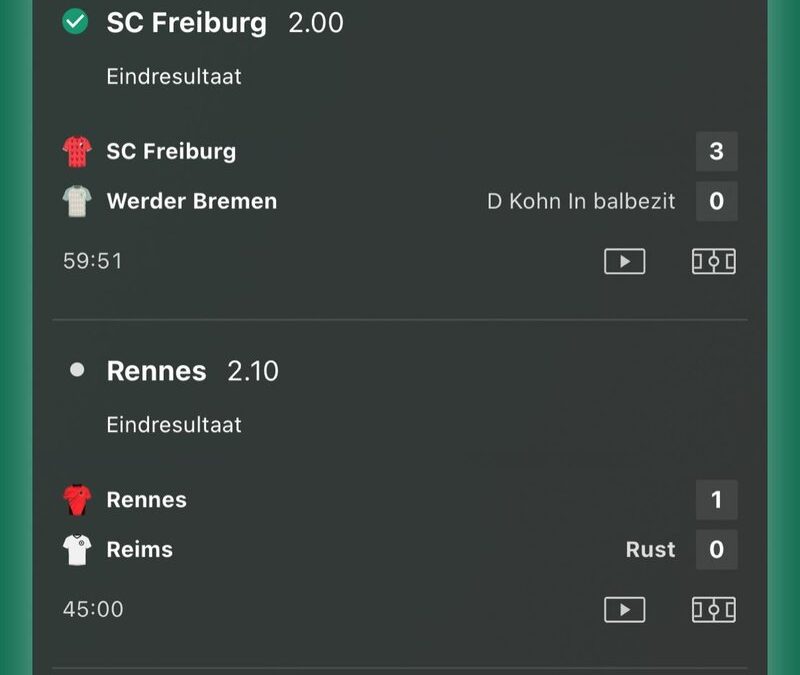Click the Rennes red-black shirt icon
The height and width of the screenshot is (675, 800).
[77, 500]
